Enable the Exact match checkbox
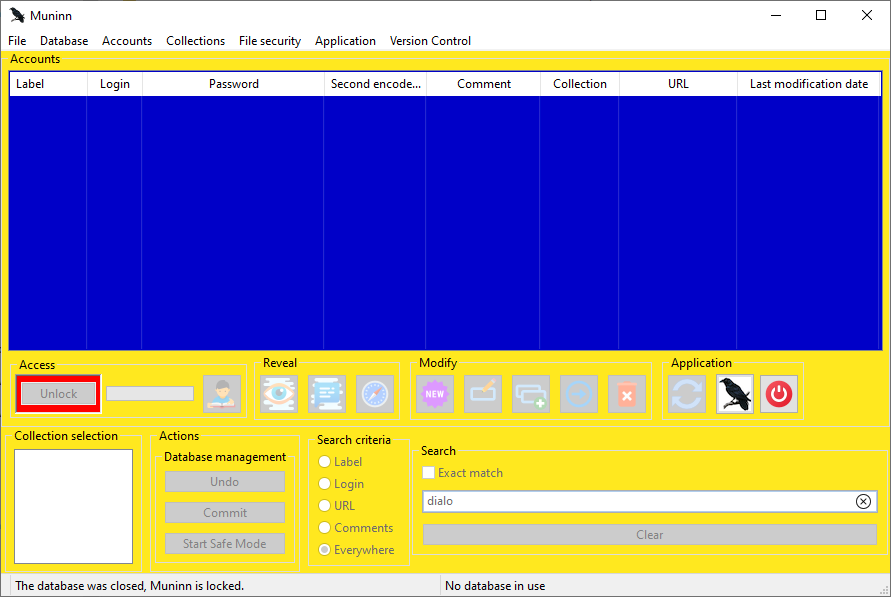The width and height of the screenshot is (891, 597). click(x=429, y=473)
